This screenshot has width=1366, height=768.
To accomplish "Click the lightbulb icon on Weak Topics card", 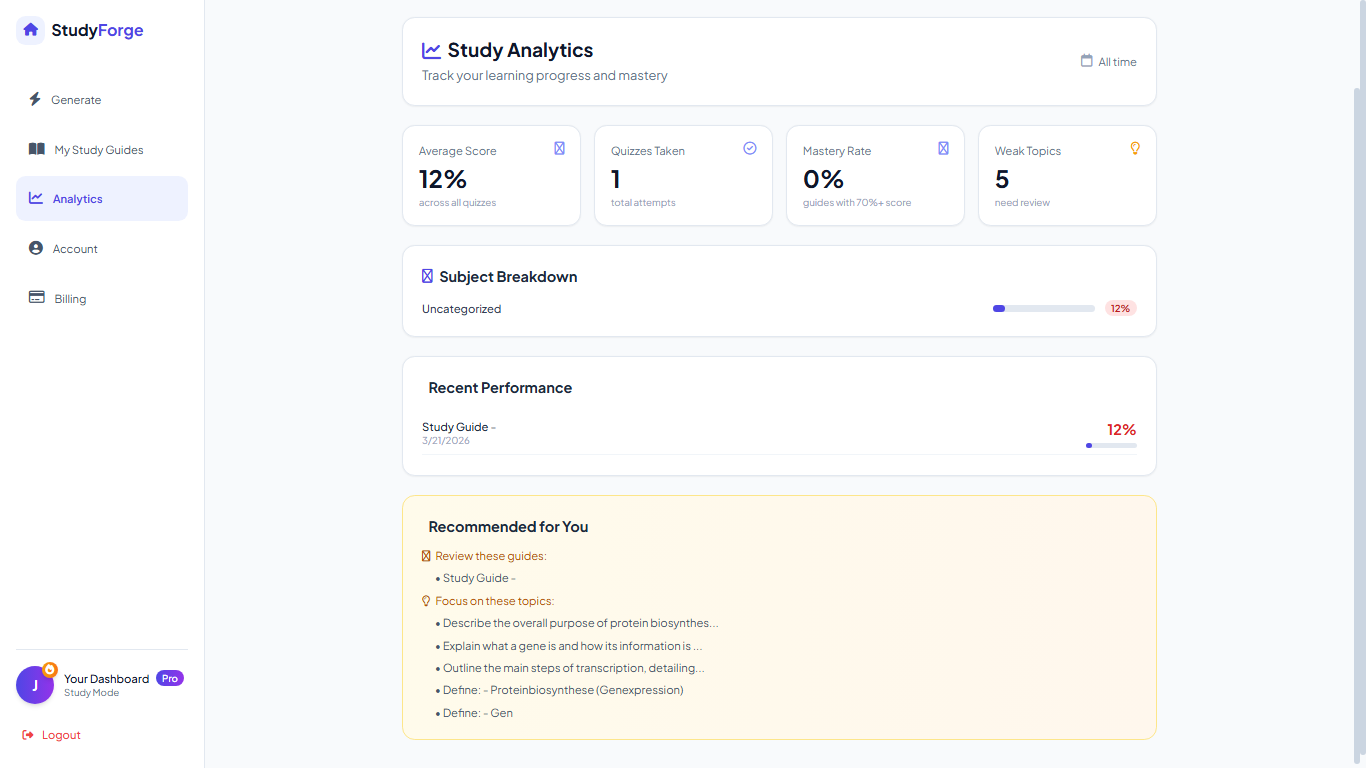I will coord(1135,148).
